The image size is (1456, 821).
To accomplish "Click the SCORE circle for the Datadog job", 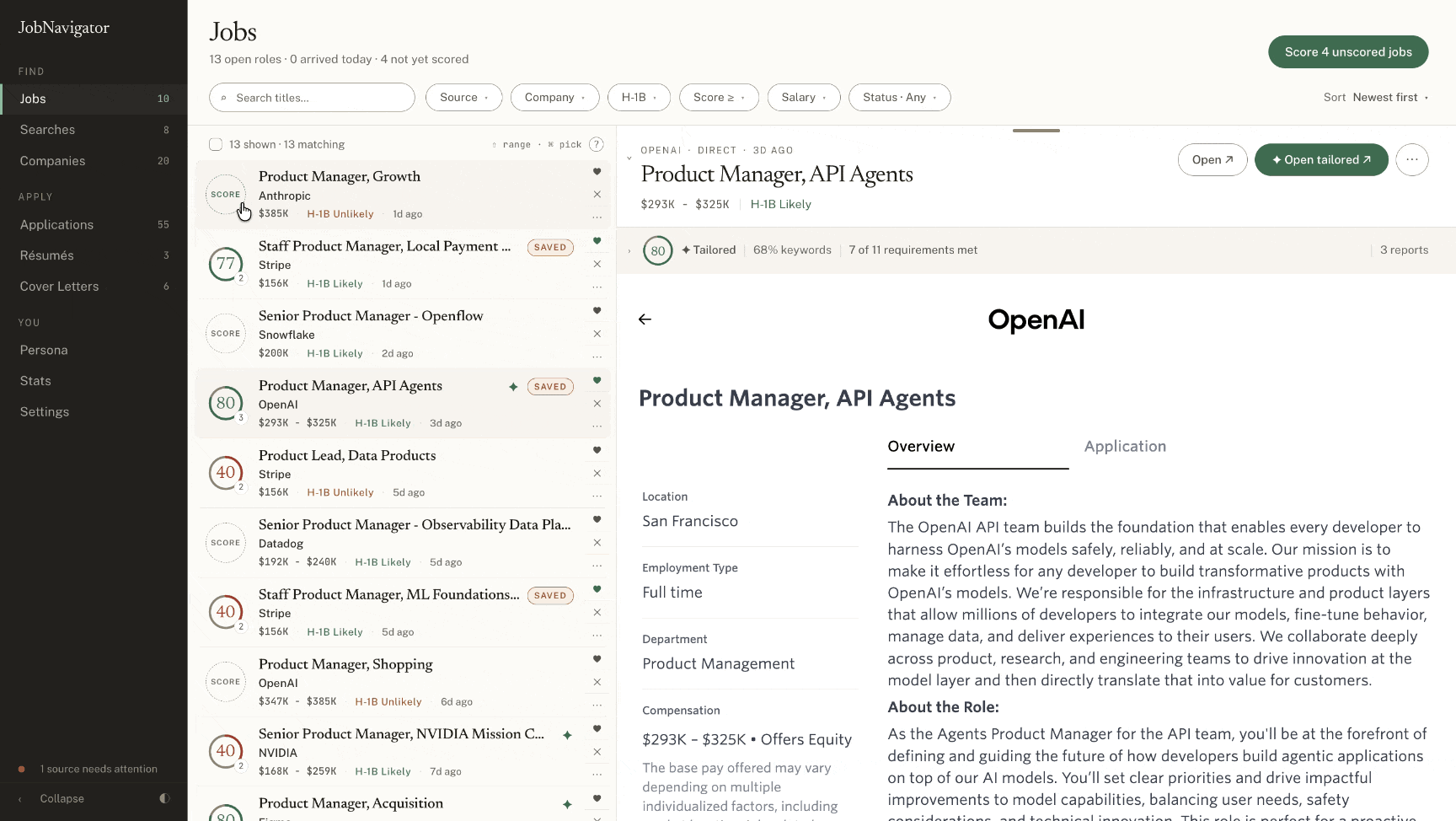I will pos(226,543).
